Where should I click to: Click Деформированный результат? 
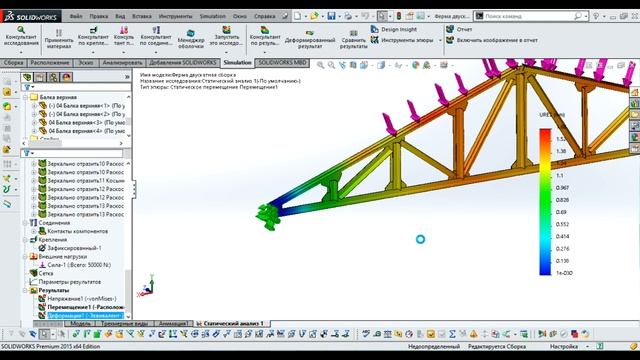coord(310,39)
